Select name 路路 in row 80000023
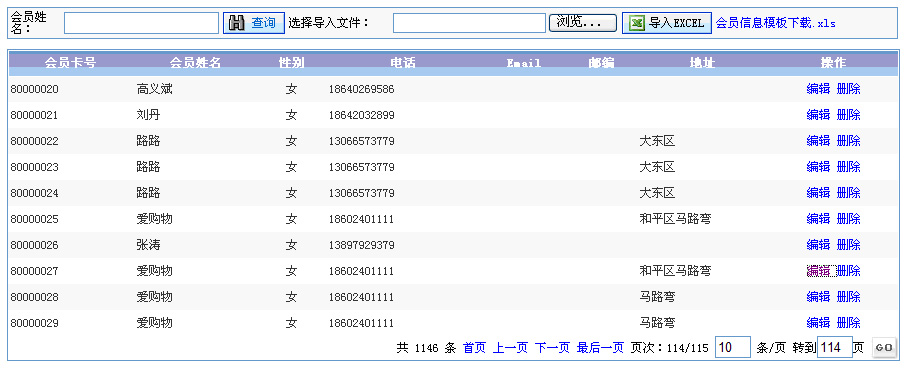 point(148,167)
